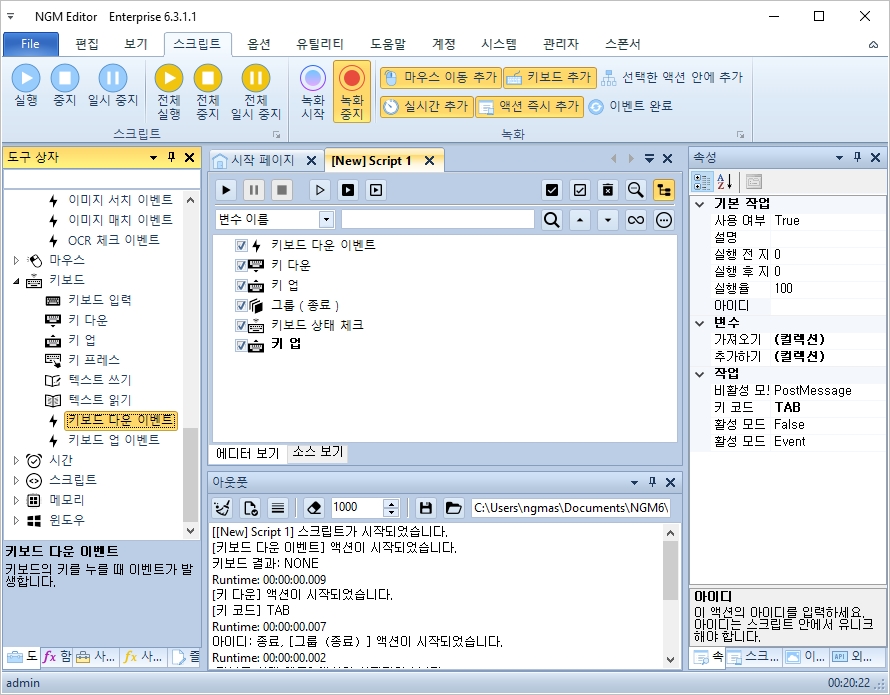The height and width of the screenshot is (695, 890).
Task: Click the 전체 중지 (stop all) ribbon icon
Action: pyautogui.click(x=208, y=78)
